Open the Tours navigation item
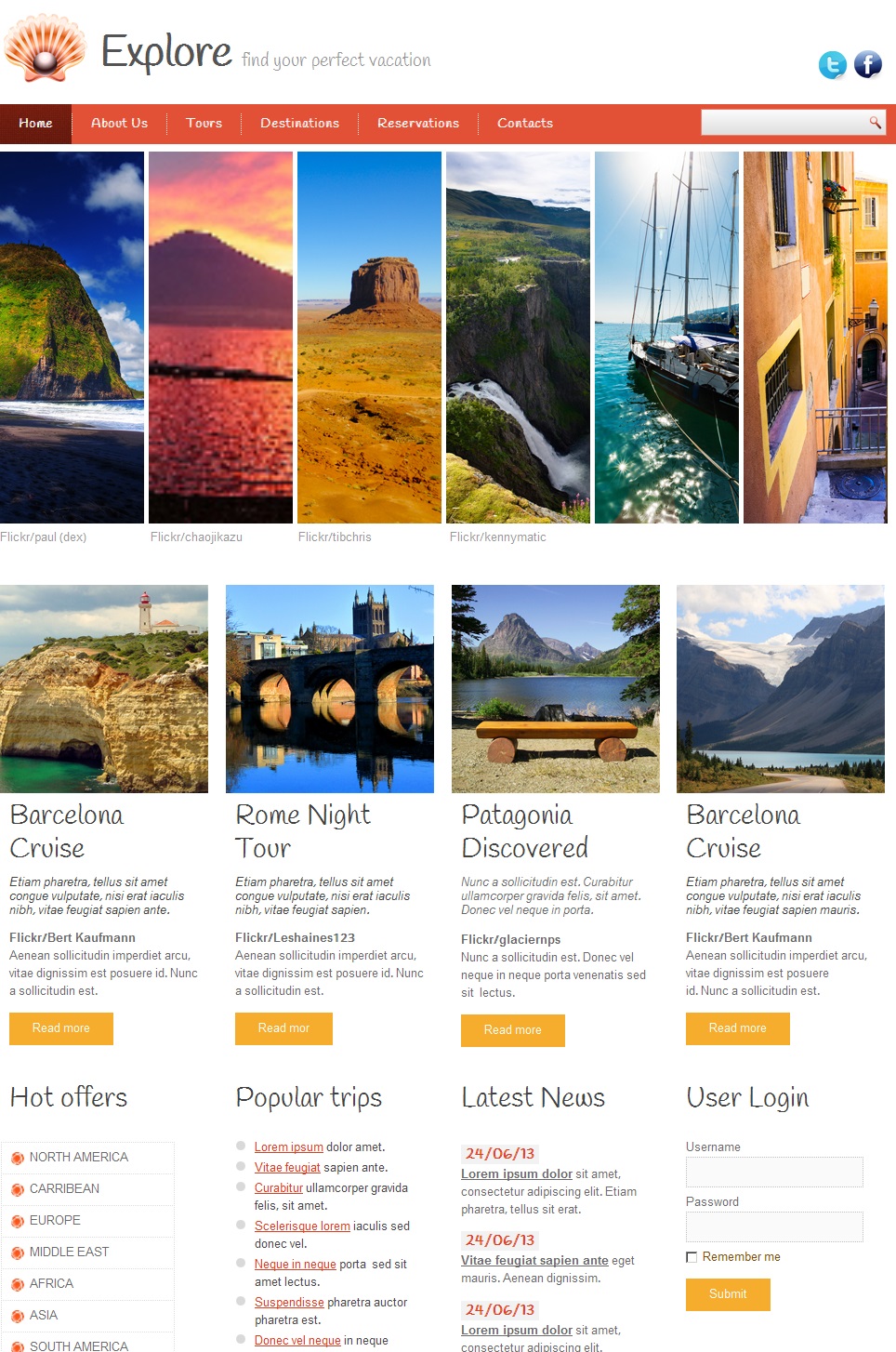 (204, 123)
